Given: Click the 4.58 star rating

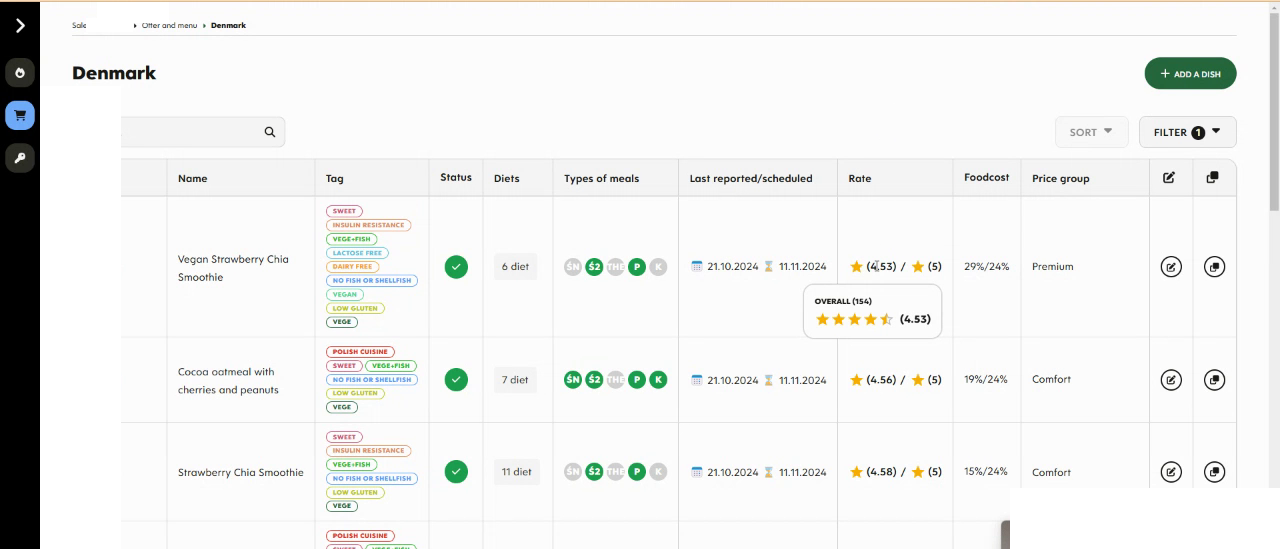Looking at the screenshot, I should 873,472.
